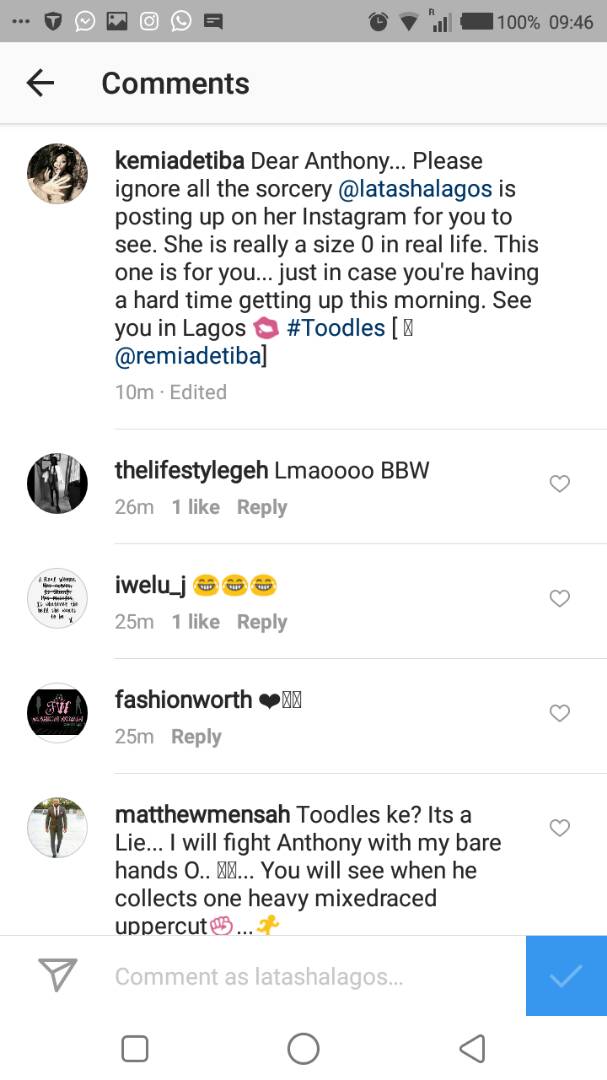Reply to fashionworth's comment
607x1080 pixels.
pyautogui.click(x=196, y=737)
